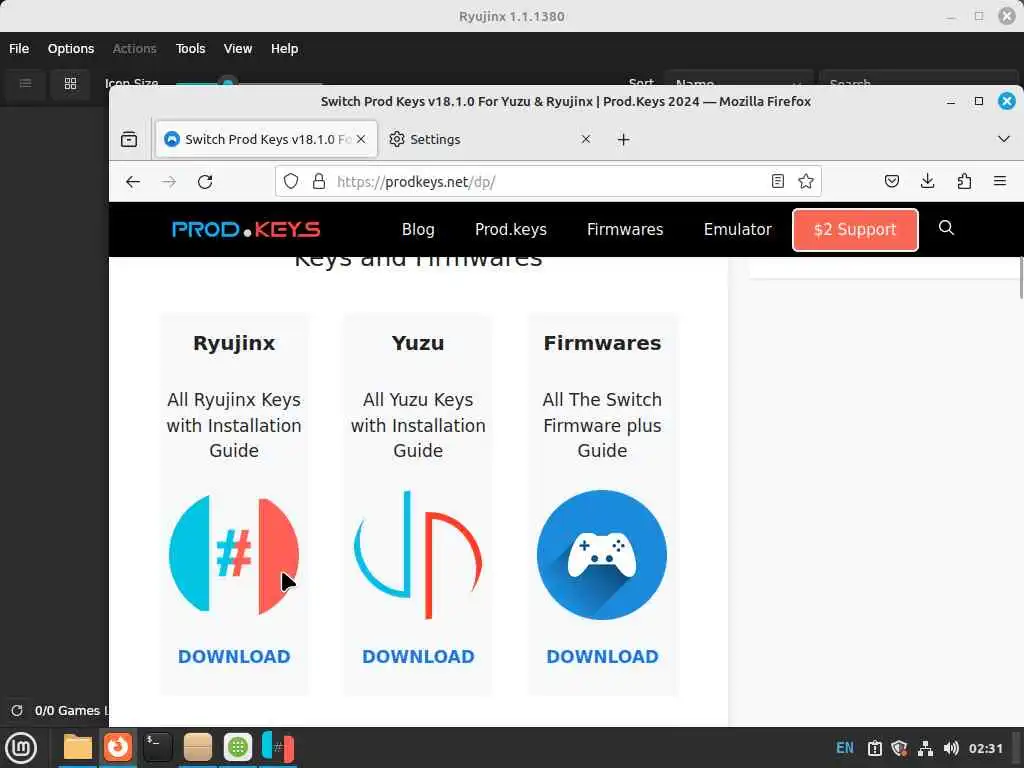Switch Ryujinx to list view

pos(25,83)
